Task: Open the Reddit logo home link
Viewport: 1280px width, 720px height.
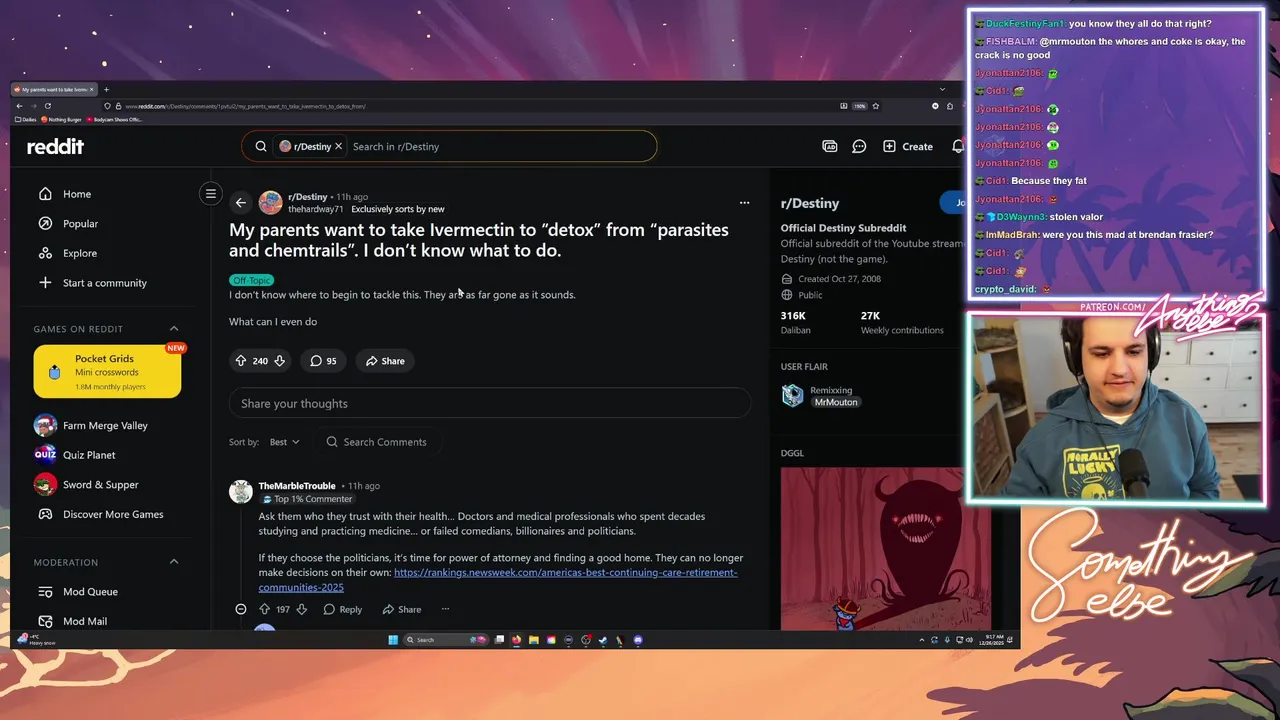Action: (x=55, y=146)
